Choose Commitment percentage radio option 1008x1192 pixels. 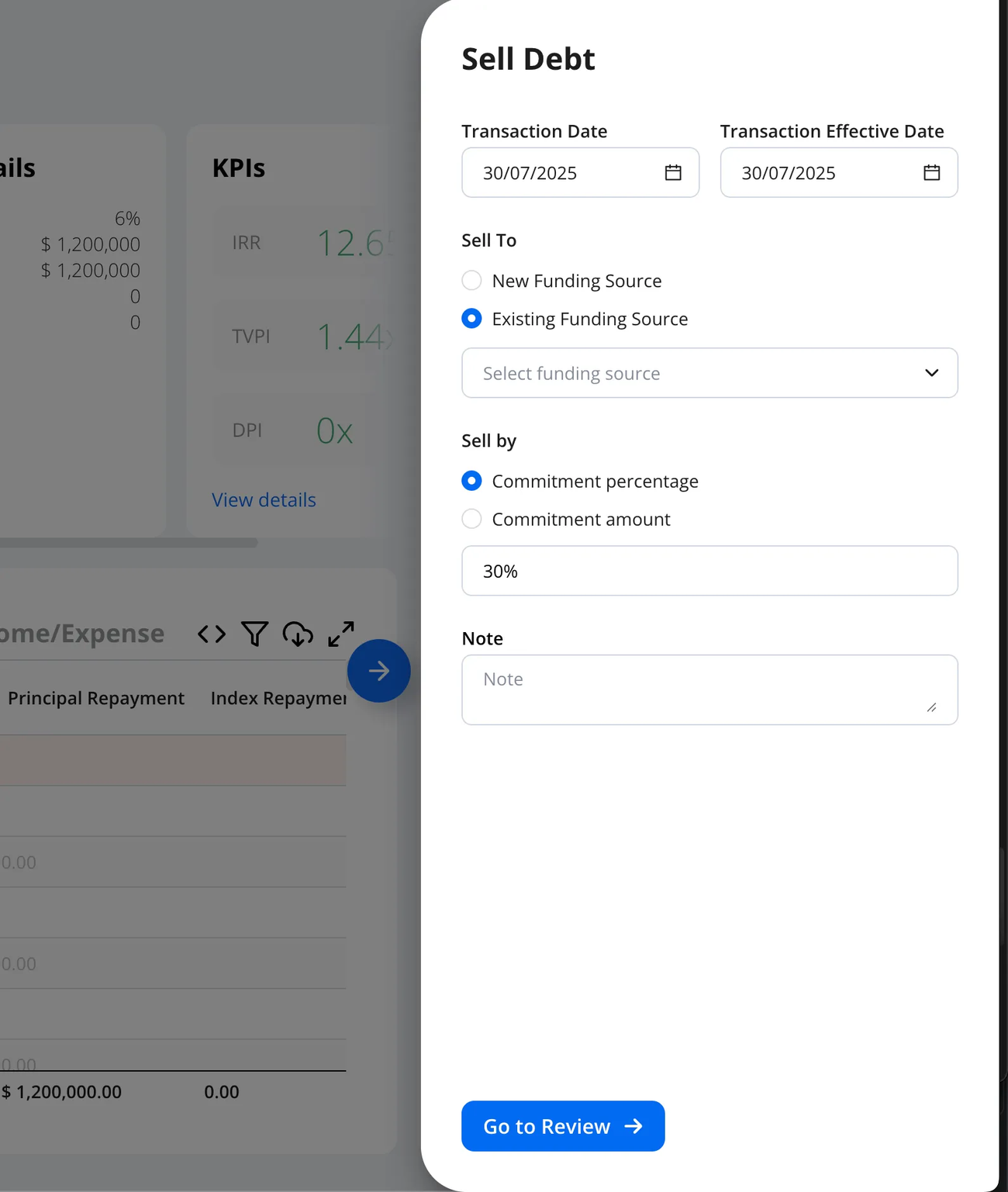tap(471, 481)
